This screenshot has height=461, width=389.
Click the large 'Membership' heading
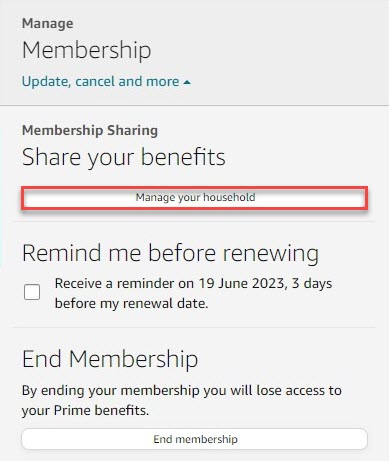click(x=87, y=50)
